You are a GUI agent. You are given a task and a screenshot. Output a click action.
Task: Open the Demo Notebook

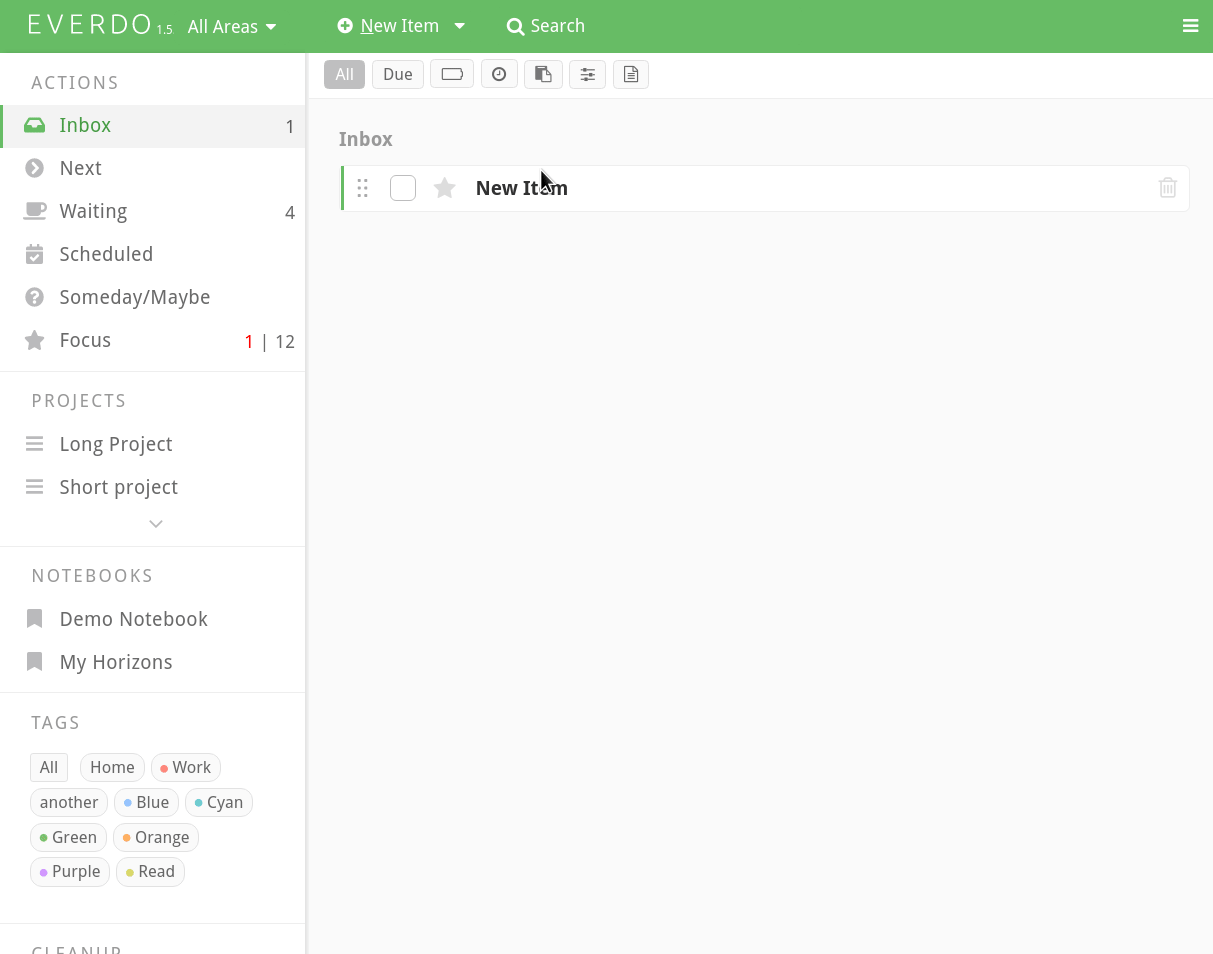pyautogui.click(x=133, y=619)
